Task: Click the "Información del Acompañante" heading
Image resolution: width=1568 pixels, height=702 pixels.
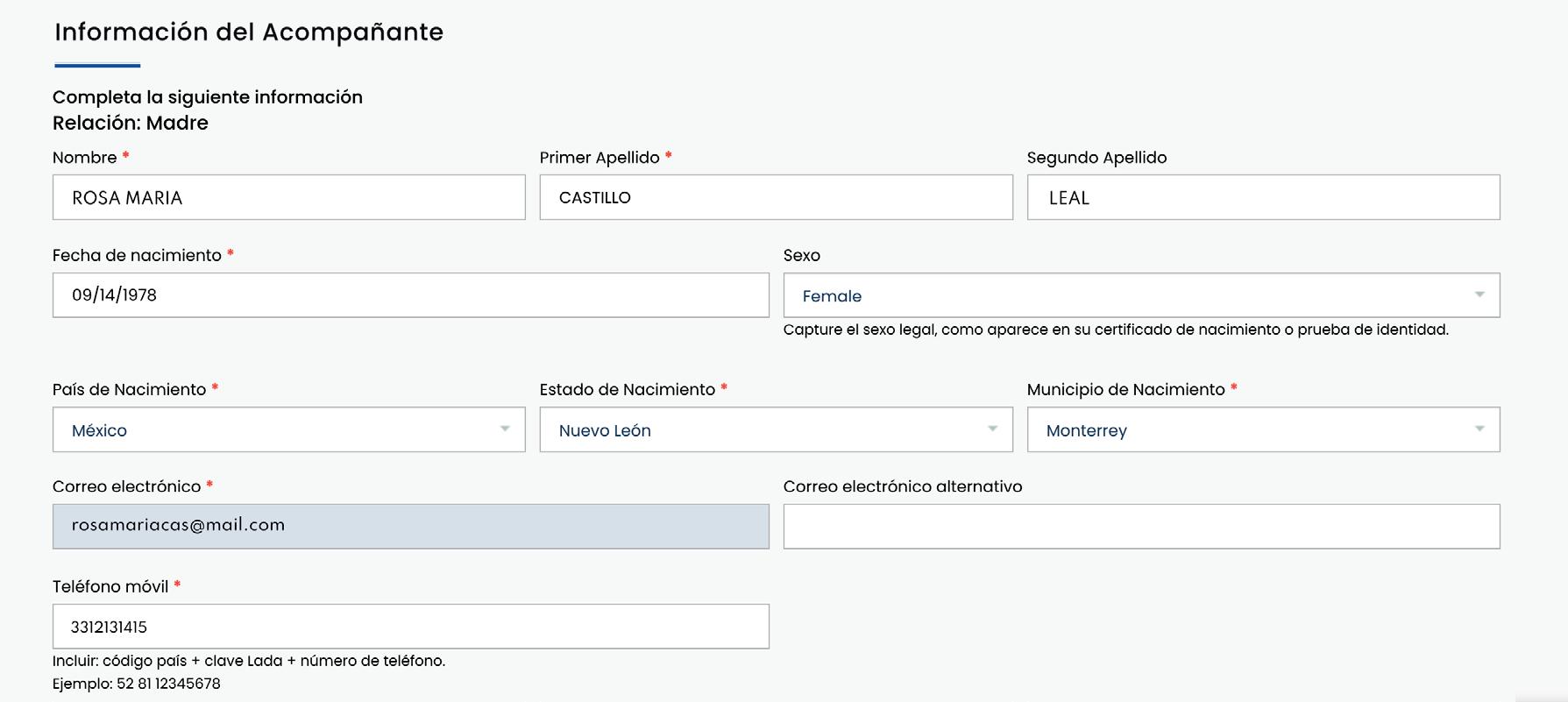Action: [249, 32]
